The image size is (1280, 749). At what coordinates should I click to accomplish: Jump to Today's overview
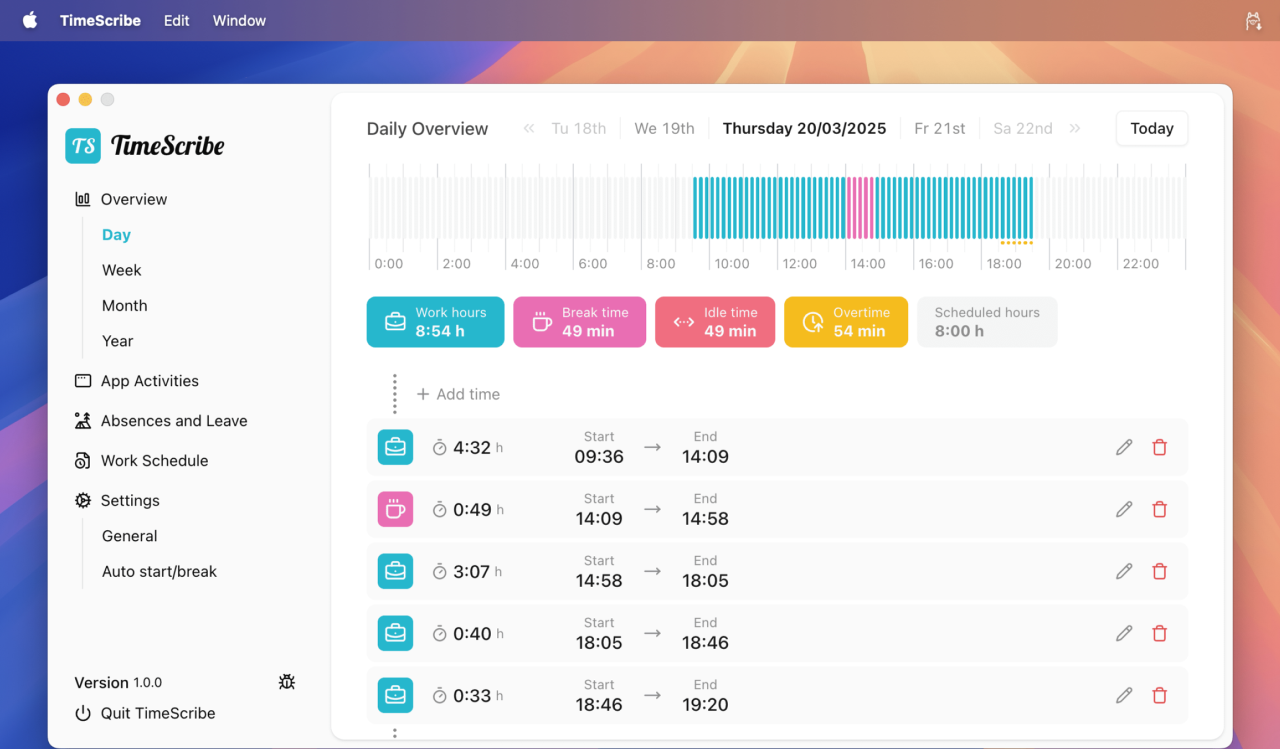pos(1151,128)
